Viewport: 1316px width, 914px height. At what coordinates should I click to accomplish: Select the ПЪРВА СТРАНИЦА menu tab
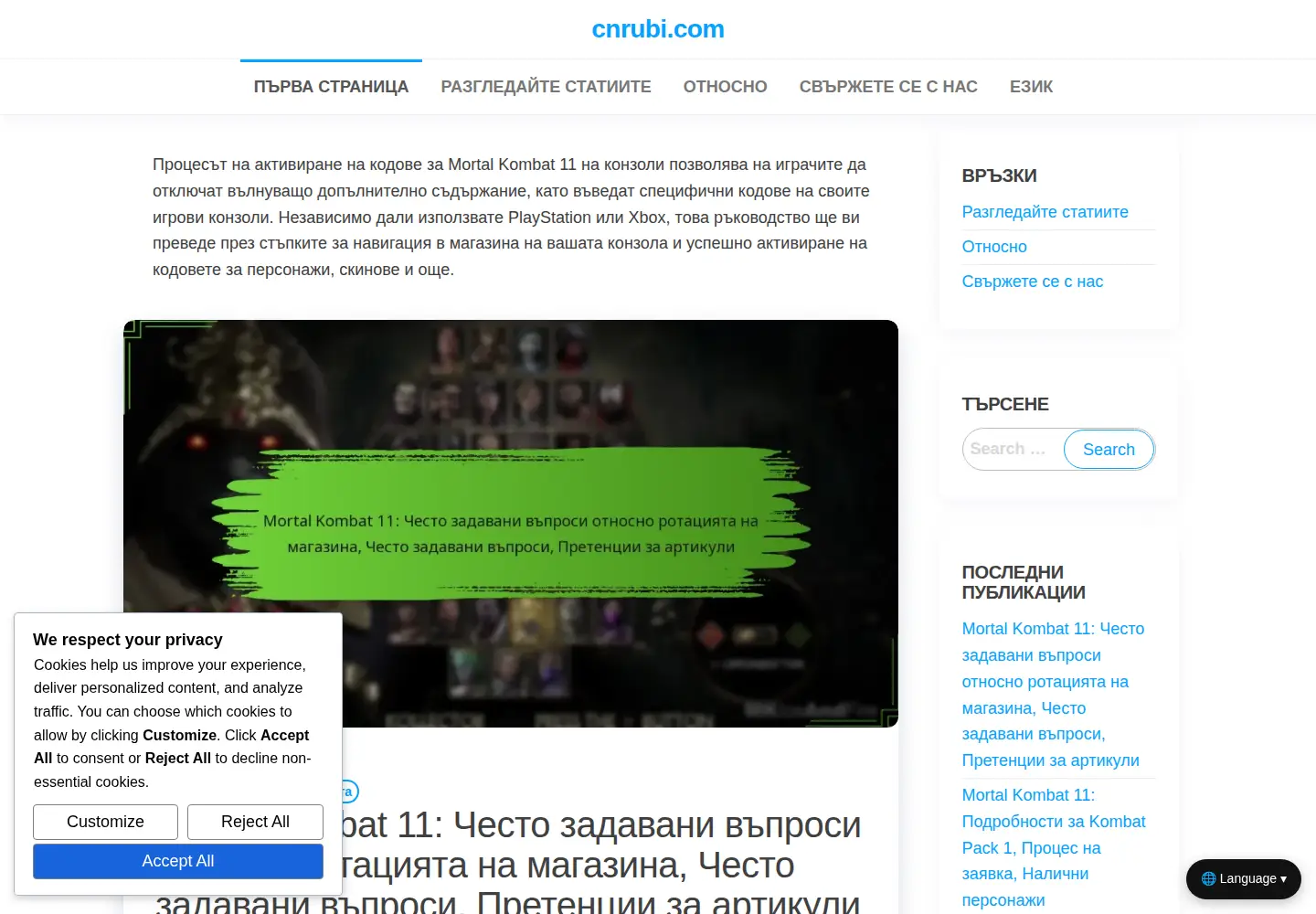(331, 87)
